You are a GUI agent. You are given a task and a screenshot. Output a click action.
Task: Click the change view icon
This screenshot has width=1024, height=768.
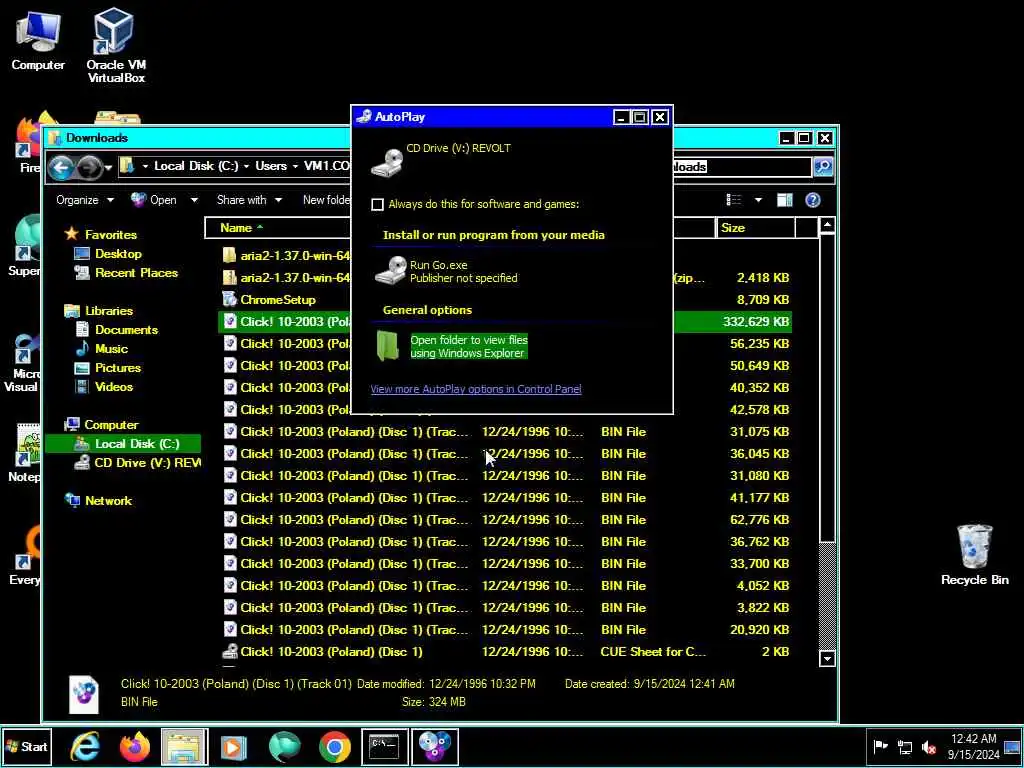point(734,200)
